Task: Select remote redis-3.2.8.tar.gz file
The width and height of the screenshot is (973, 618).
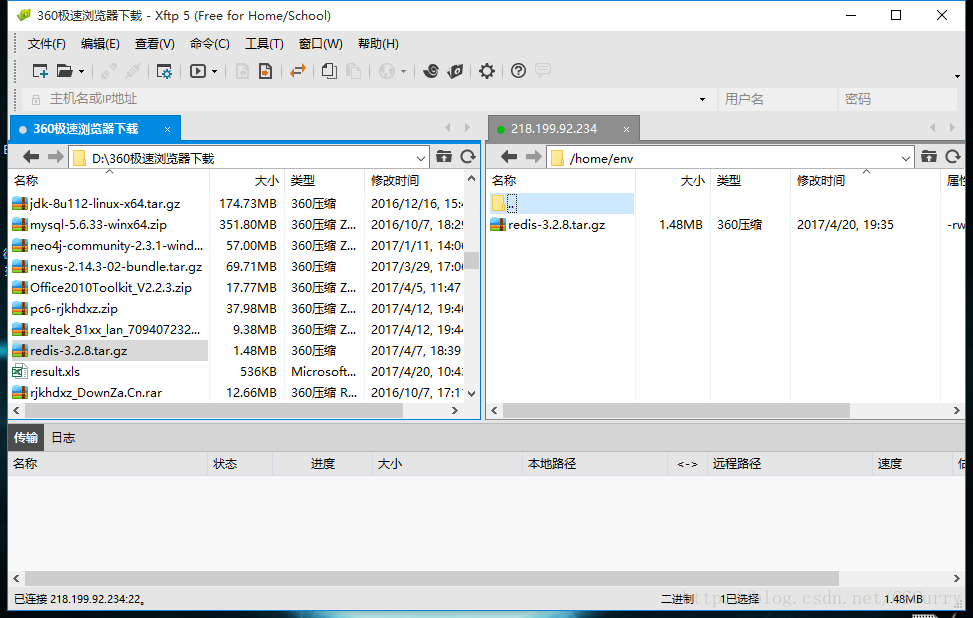Action: pos(556,225)
